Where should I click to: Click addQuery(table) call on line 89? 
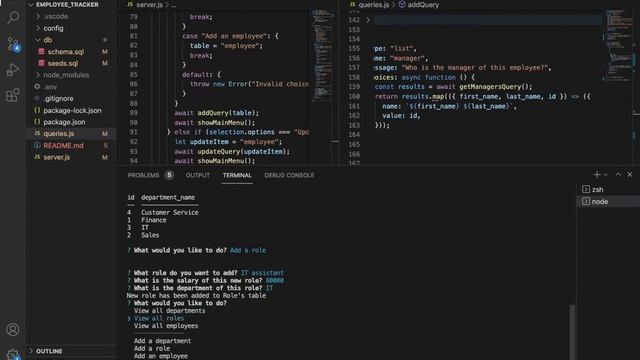pyautogui.click(x=228, y=113)
